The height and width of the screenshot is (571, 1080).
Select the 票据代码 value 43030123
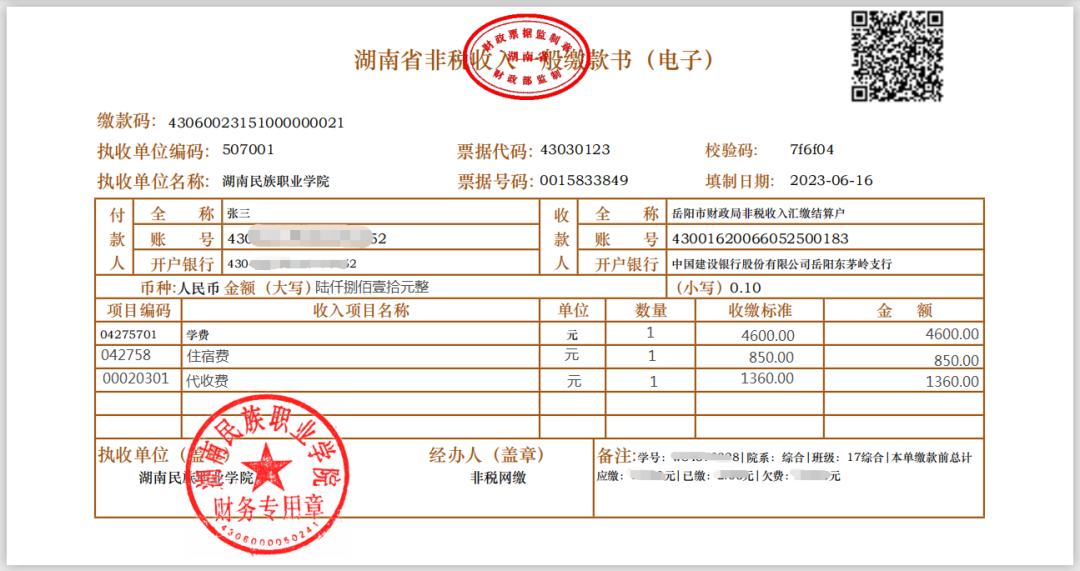point(574,151)
